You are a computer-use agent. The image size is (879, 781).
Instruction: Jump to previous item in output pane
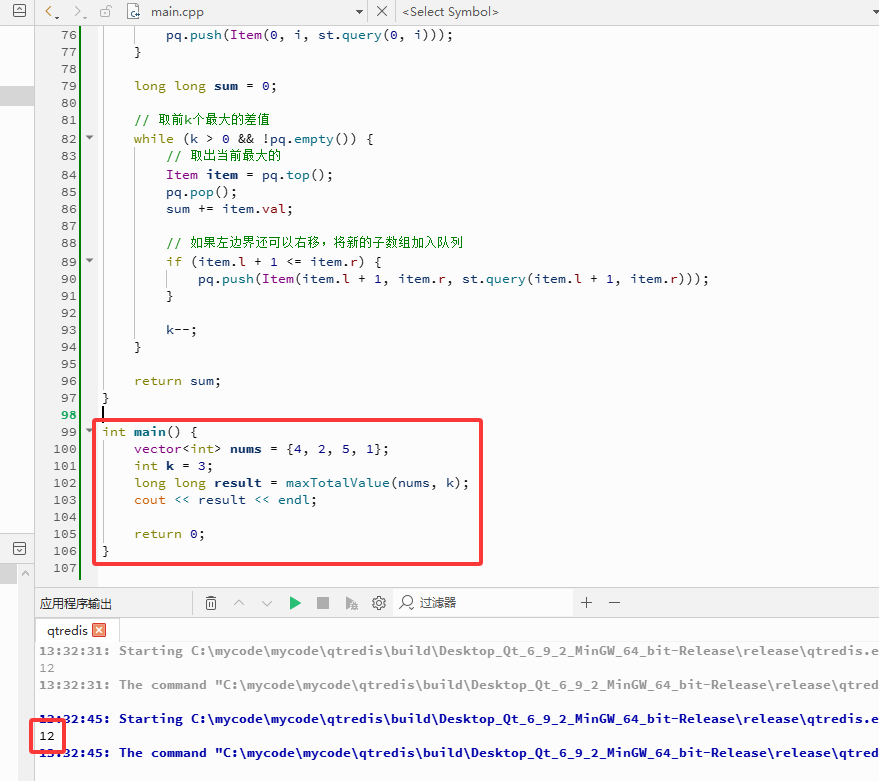(239, 603)
